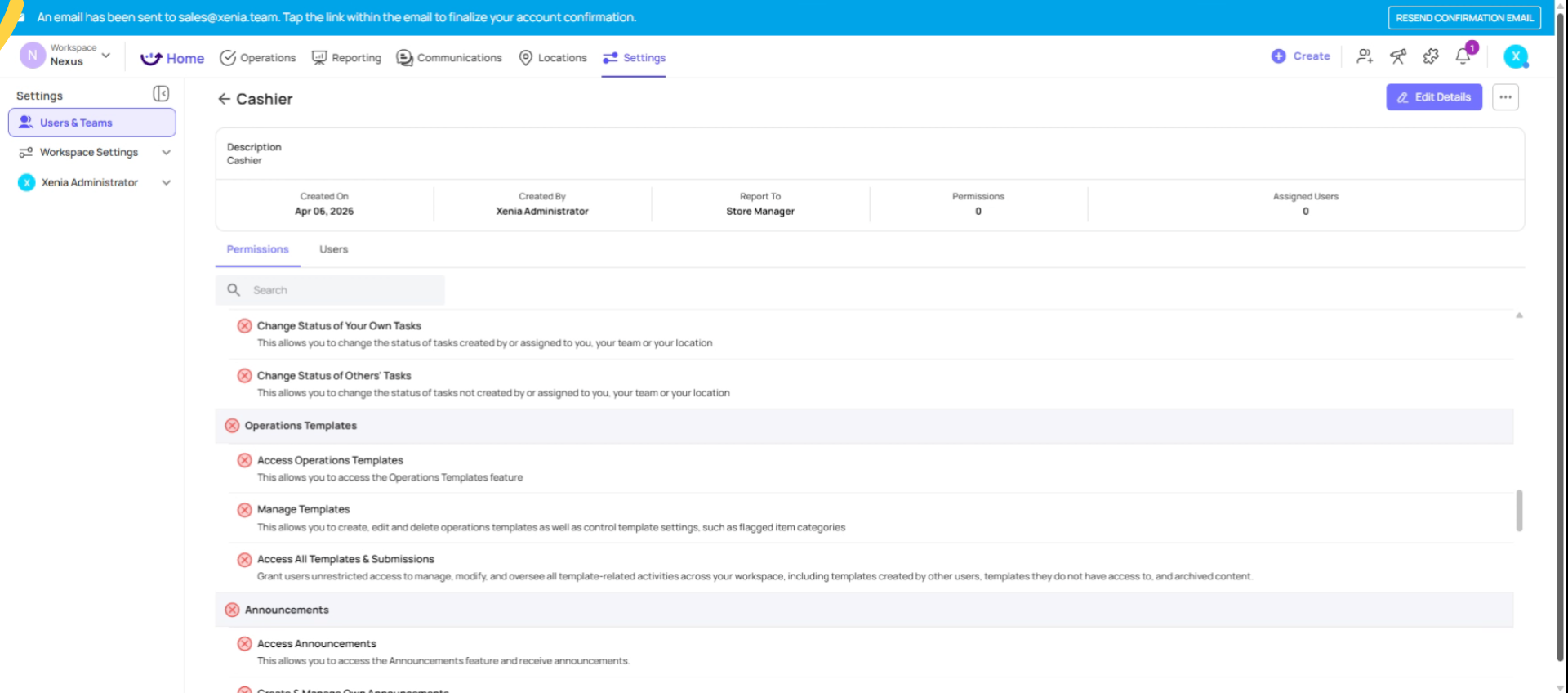Viewport: 1568px width, 693px height.
Task: Expand Workspace Settings chevron in sidebar
Action: (x=167, y=153)
